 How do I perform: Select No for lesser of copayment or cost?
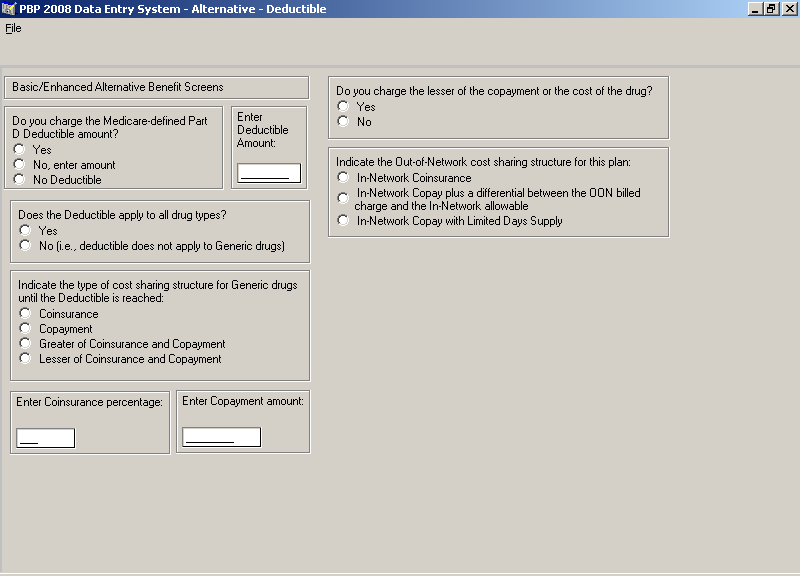coord(343,121)
